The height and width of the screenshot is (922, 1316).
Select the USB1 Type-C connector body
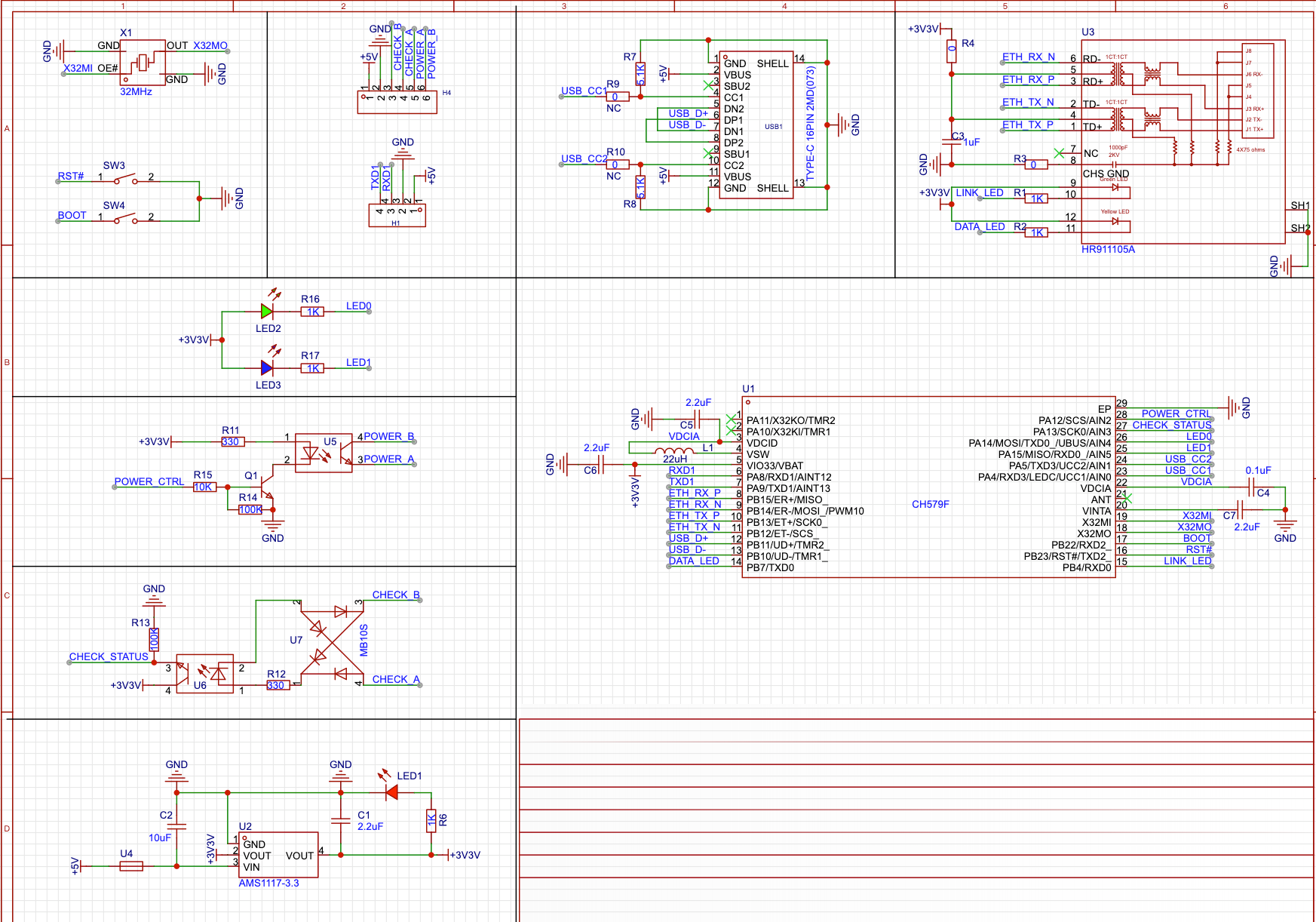pos(756,125)
